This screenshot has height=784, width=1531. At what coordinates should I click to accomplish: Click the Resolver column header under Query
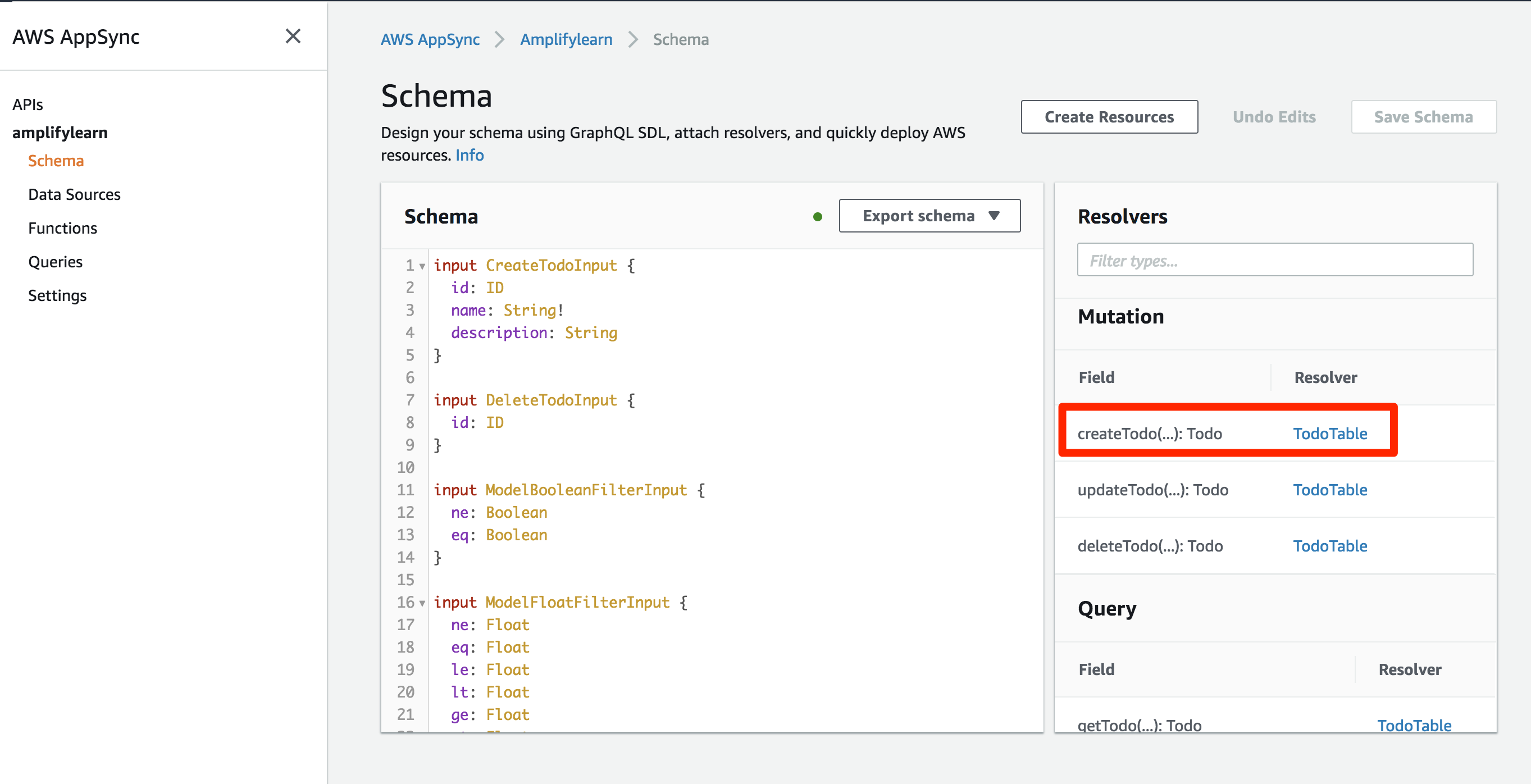[1410, 669]
